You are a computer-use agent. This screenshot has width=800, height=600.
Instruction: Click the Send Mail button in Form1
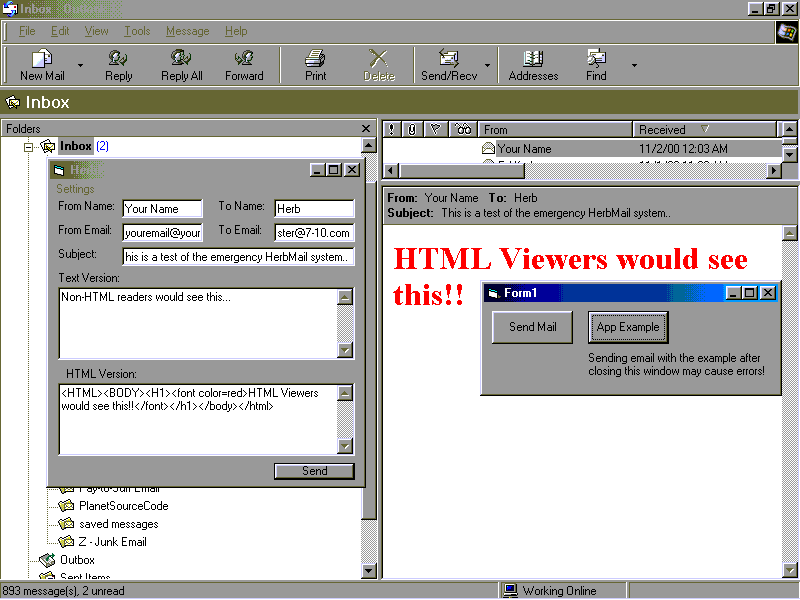(x=532, y=327)
